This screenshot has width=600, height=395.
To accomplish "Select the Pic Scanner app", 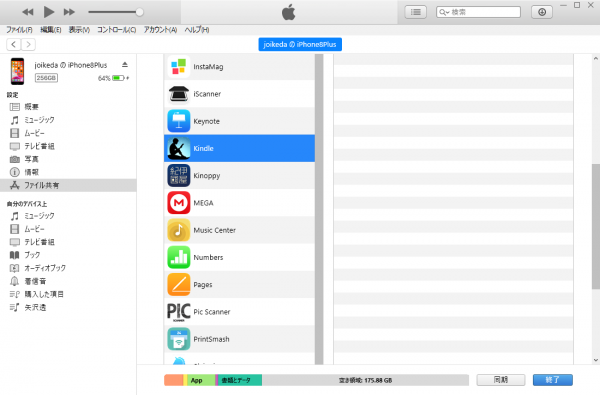I will [x=240, y=312].
